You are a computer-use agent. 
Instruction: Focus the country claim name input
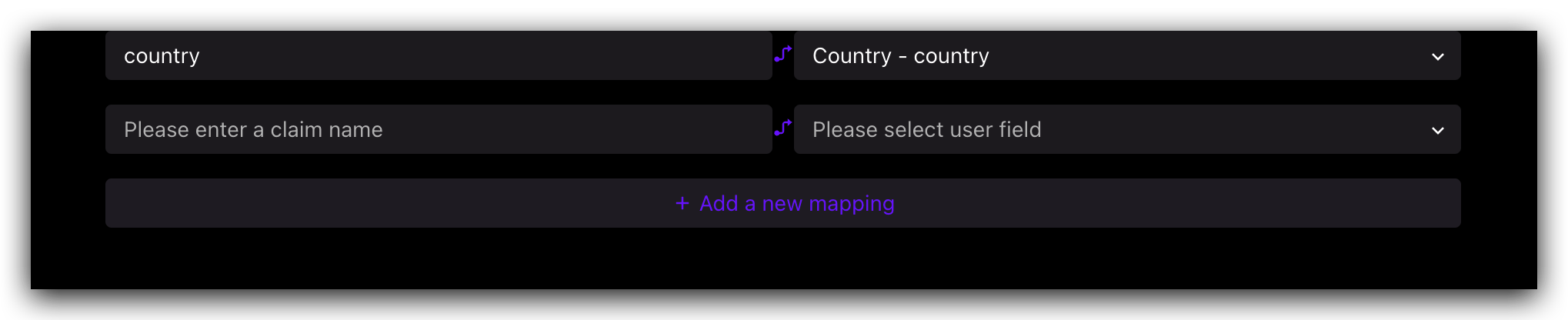pos(438,55)
